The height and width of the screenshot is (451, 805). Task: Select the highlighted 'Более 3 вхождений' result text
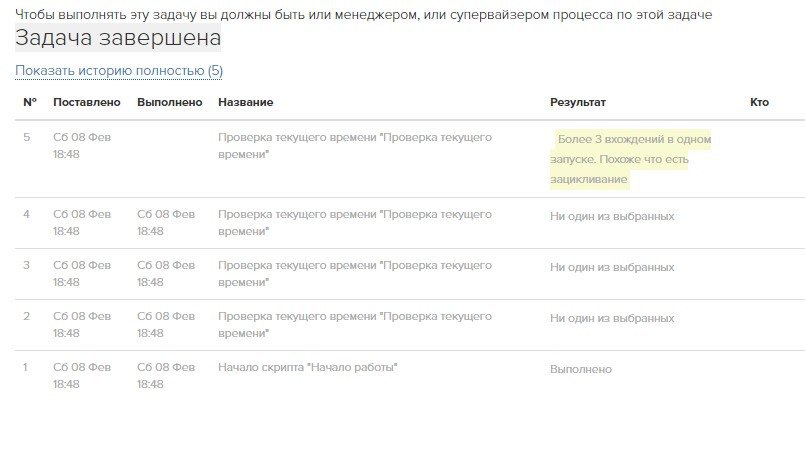(630, 159)
